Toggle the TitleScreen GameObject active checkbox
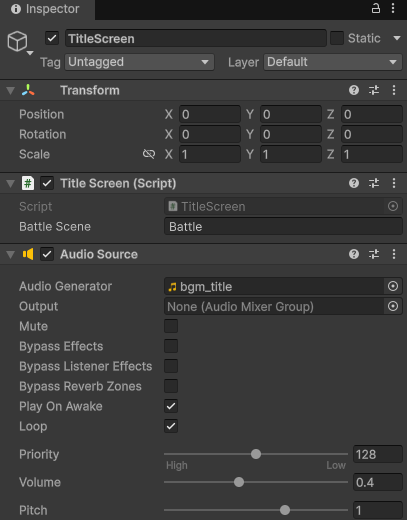 click(x=52, y=38)
